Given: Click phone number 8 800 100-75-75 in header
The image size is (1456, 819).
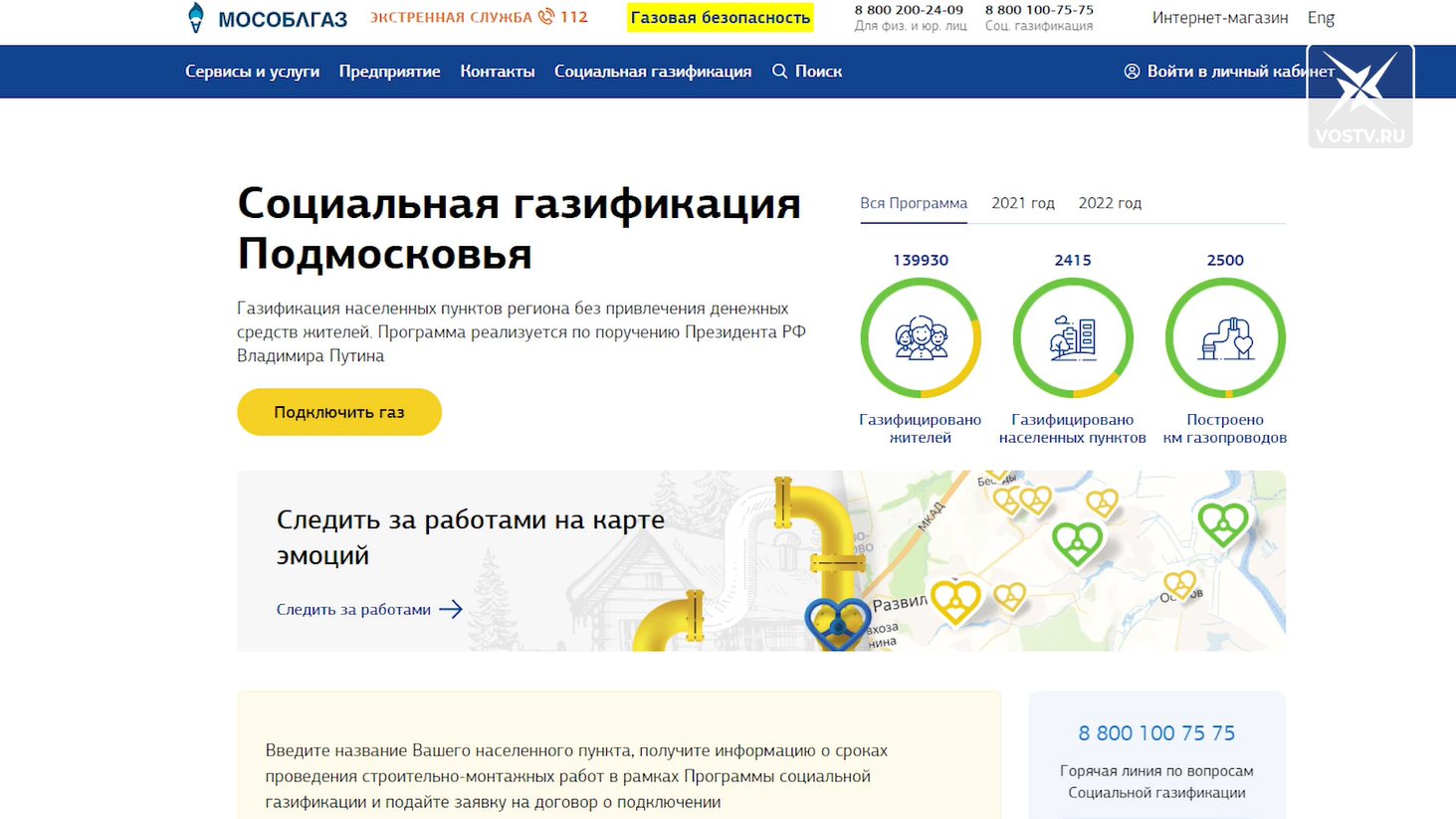Looking at the screenshot, I should point(1039,10).
